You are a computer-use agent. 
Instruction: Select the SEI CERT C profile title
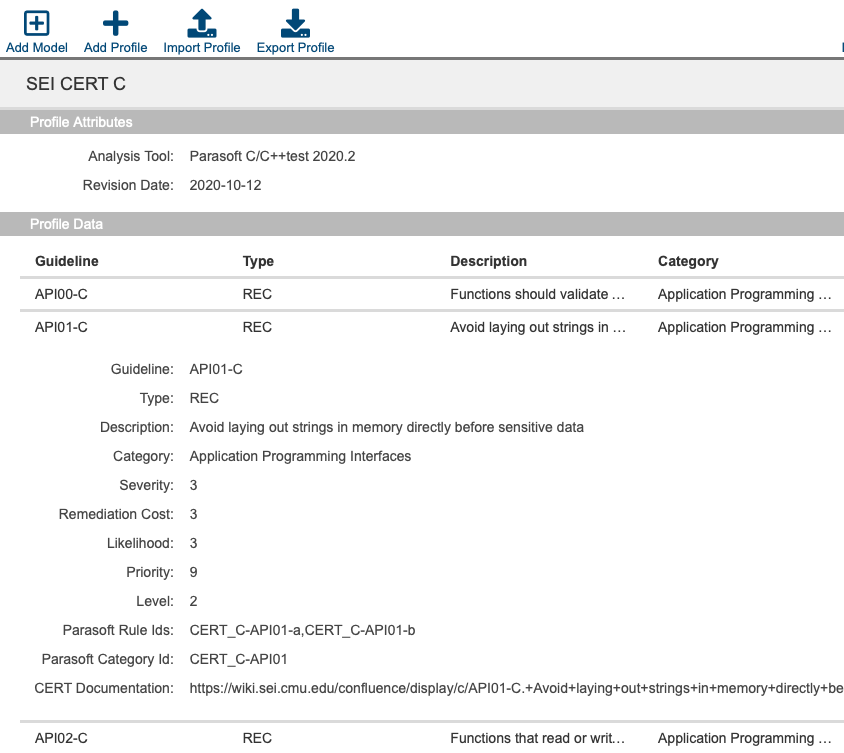coord(76,84)
